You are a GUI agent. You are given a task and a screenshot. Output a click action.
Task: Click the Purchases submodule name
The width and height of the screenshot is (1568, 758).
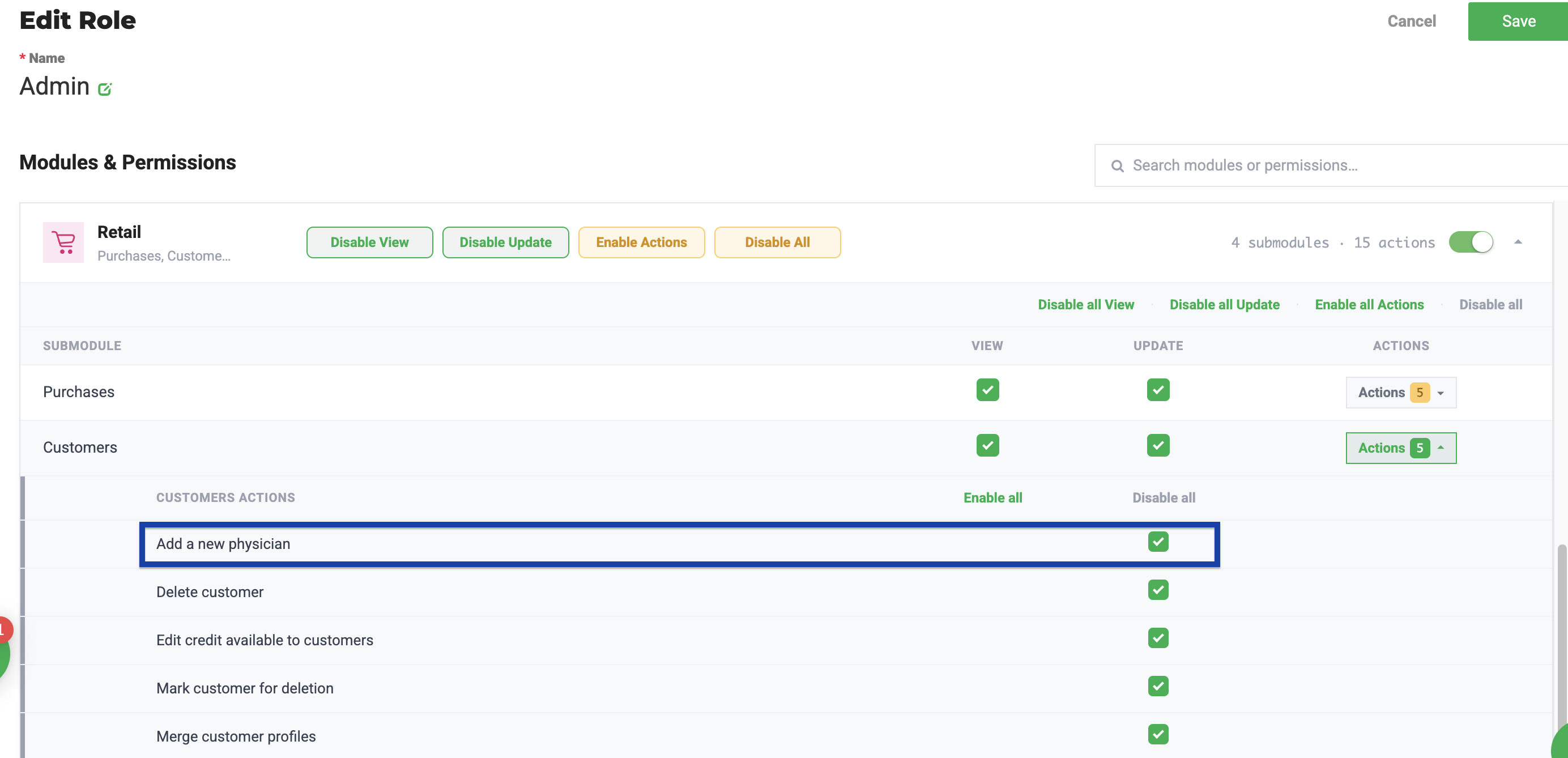(x=79, y=391)
